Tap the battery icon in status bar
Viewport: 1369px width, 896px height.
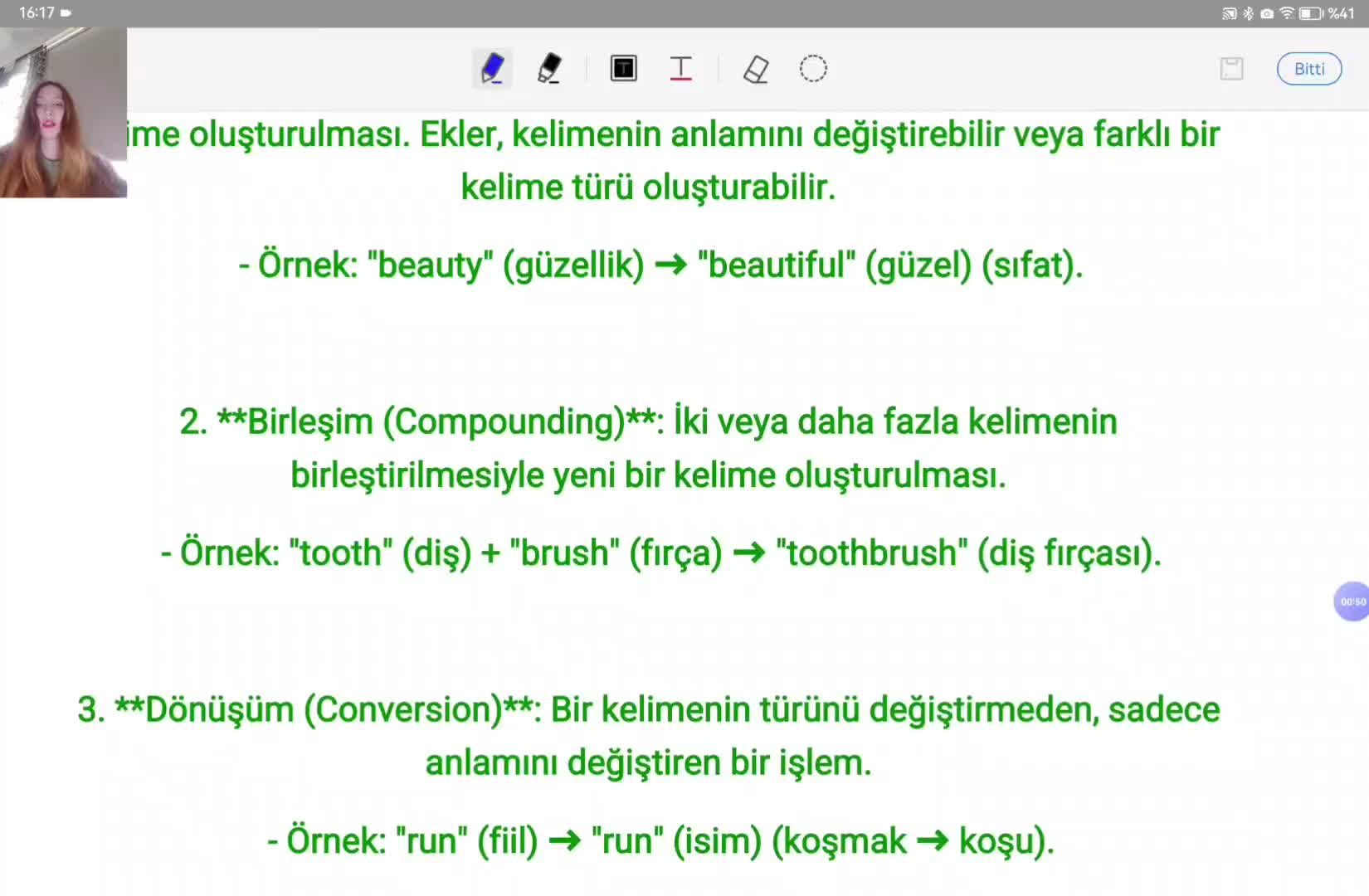point(1311,13)
